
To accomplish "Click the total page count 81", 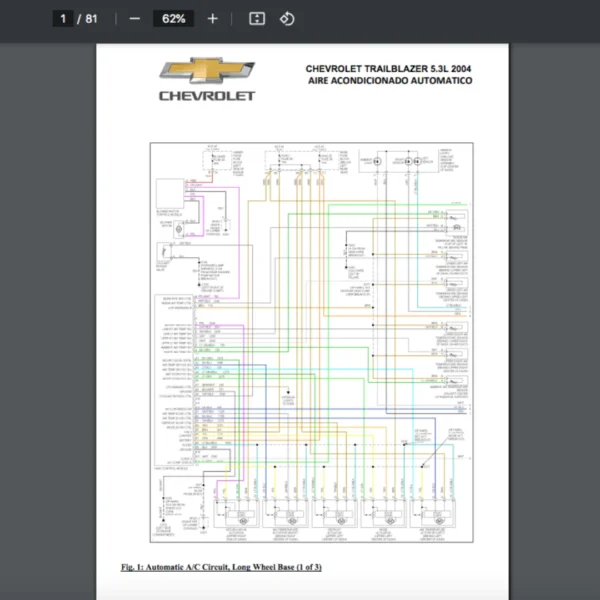I will pyautogui.click(x=91, y=19).
